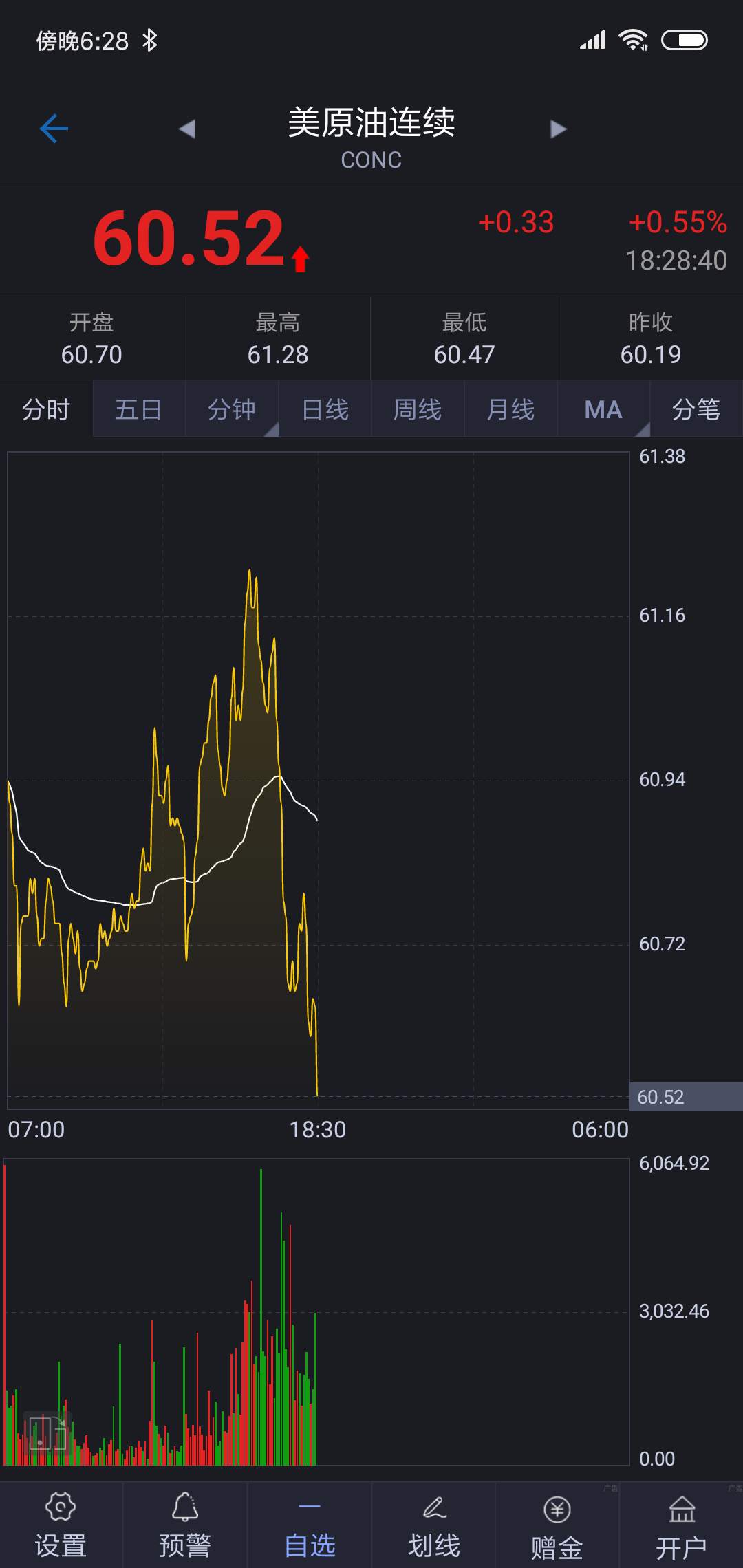Tap 开盘 value 60.70
The width and height of the screenshot is (743, 1568).
91,355
